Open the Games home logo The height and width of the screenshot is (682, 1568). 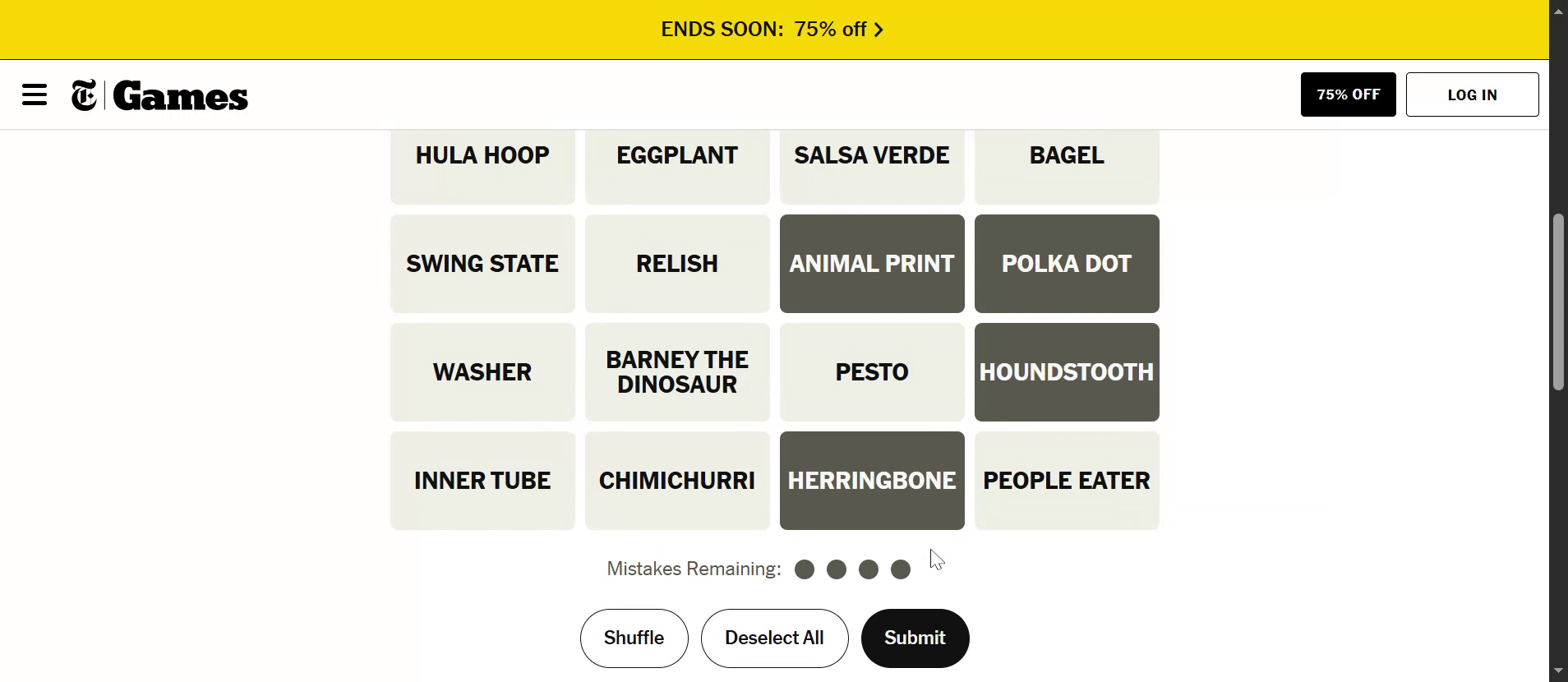tap(181, 96)
